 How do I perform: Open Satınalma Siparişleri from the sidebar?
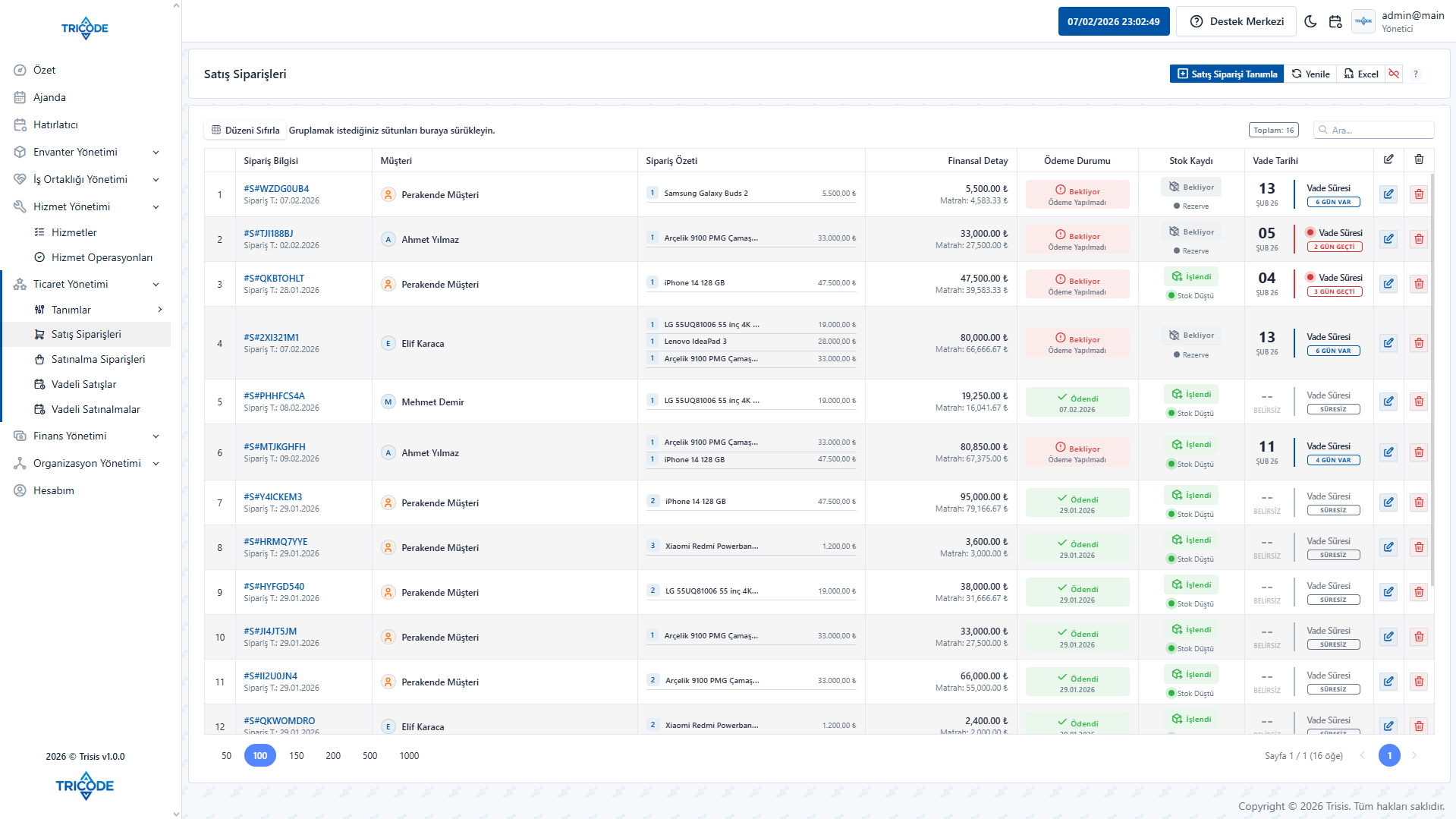pyautogui.click(x=98, y=359)
